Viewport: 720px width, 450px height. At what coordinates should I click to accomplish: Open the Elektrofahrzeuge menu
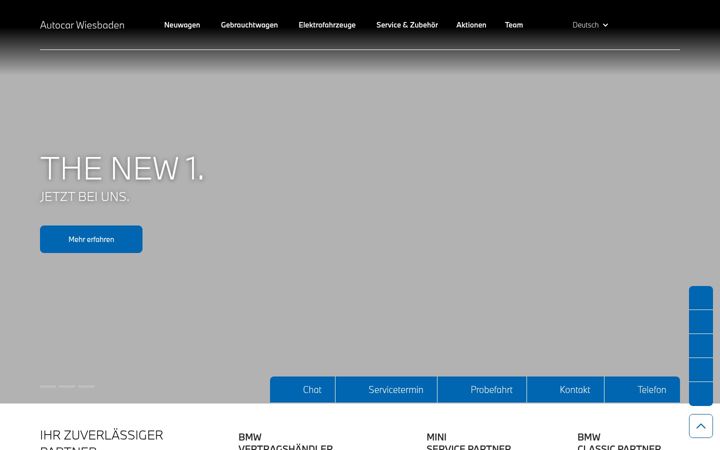pyautogui.click(x=327, y=25)
